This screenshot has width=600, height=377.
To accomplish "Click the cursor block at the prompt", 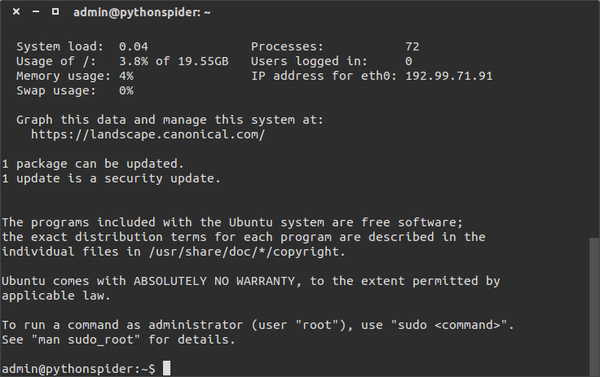I will tap(166, 368).
